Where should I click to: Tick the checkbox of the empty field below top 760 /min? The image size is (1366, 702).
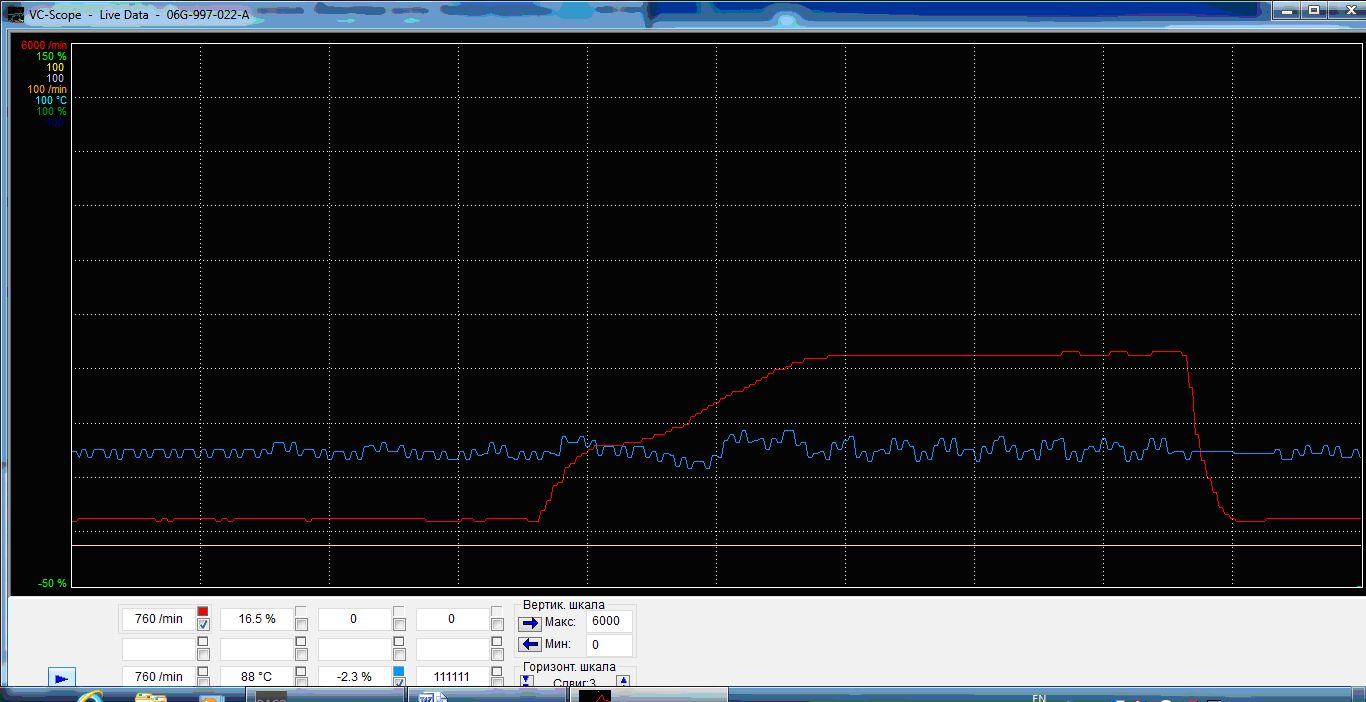click(203, 654)
